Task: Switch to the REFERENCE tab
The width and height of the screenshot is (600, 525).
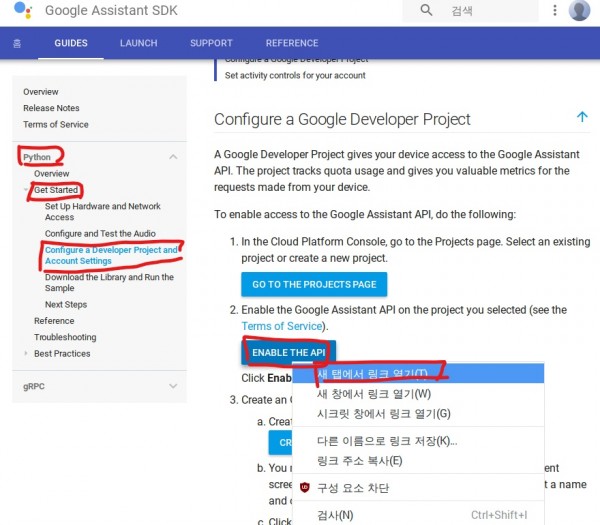Action: 292,43
